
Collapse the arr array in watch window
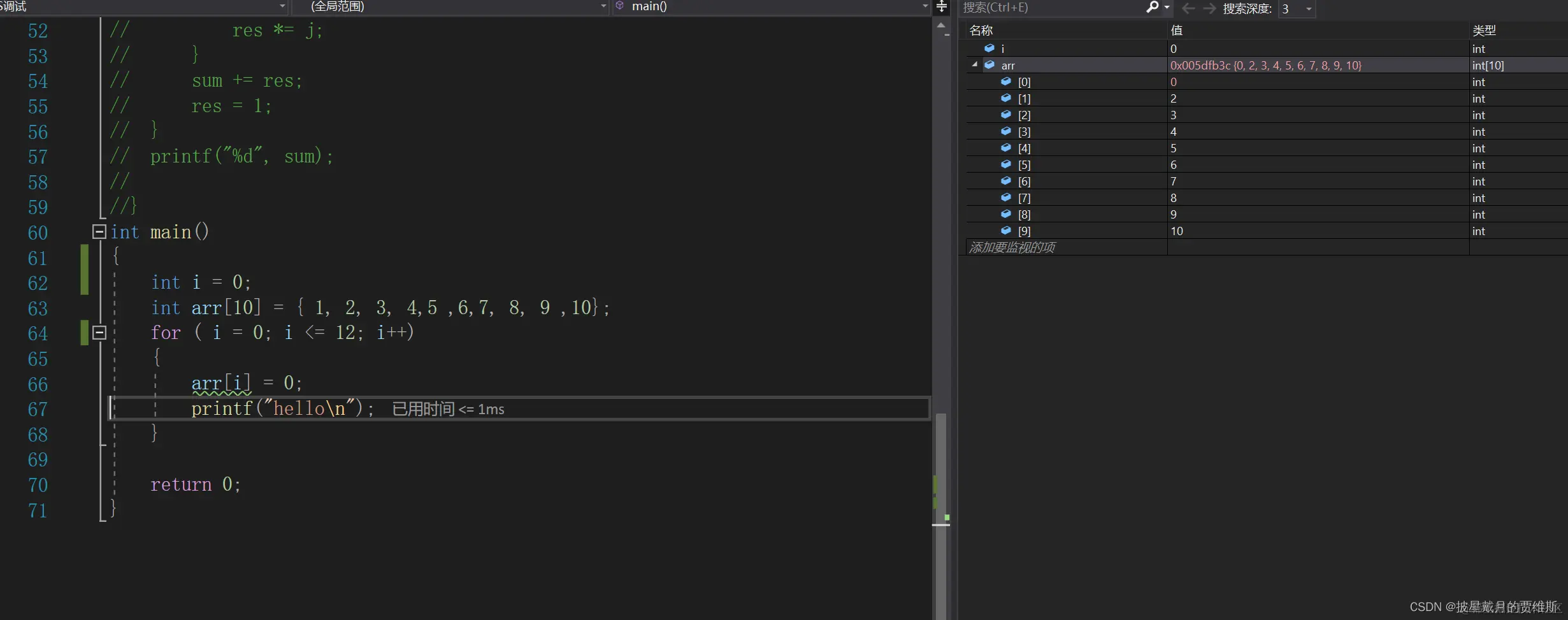point(974,65)
